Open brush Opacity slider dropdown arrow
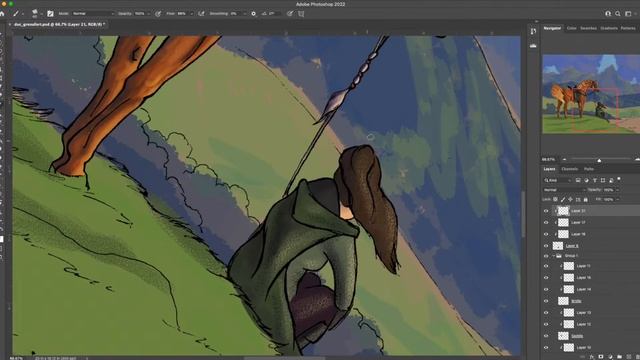This screenshot has width=640, height=360. coord(149,13)
